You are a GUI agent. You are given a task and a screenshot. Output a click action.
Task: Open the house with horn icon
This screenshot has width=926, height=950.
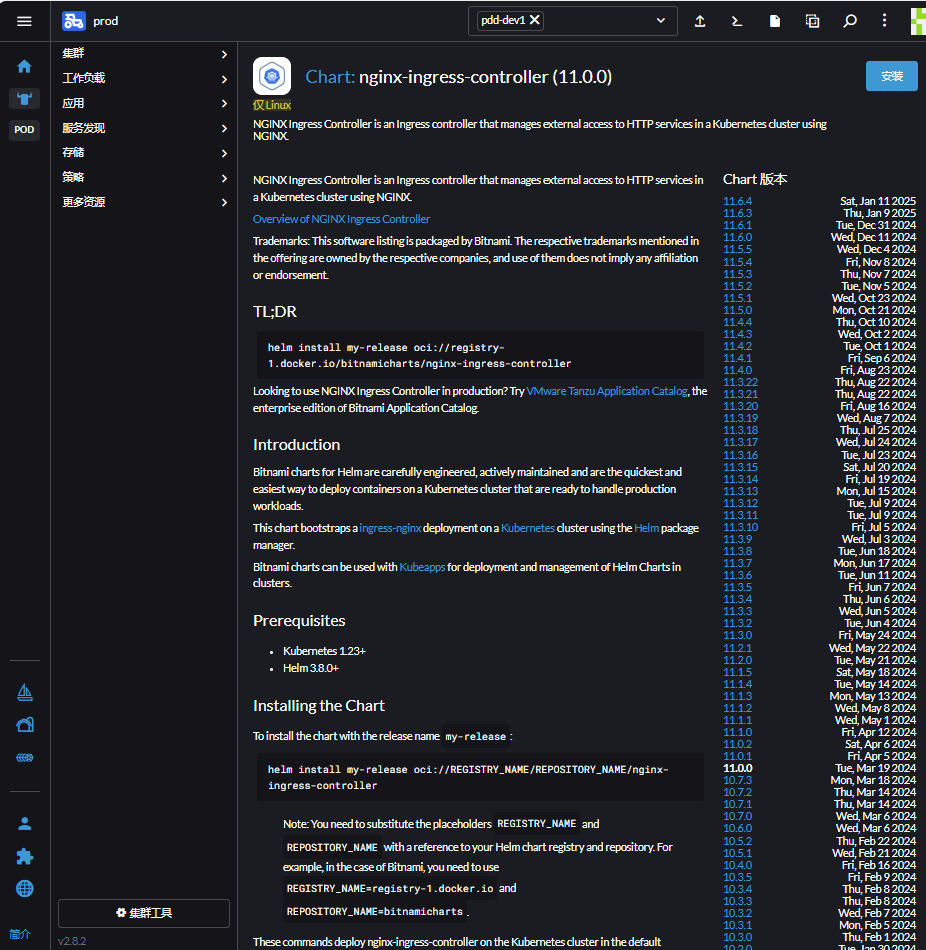coord(25,725)
